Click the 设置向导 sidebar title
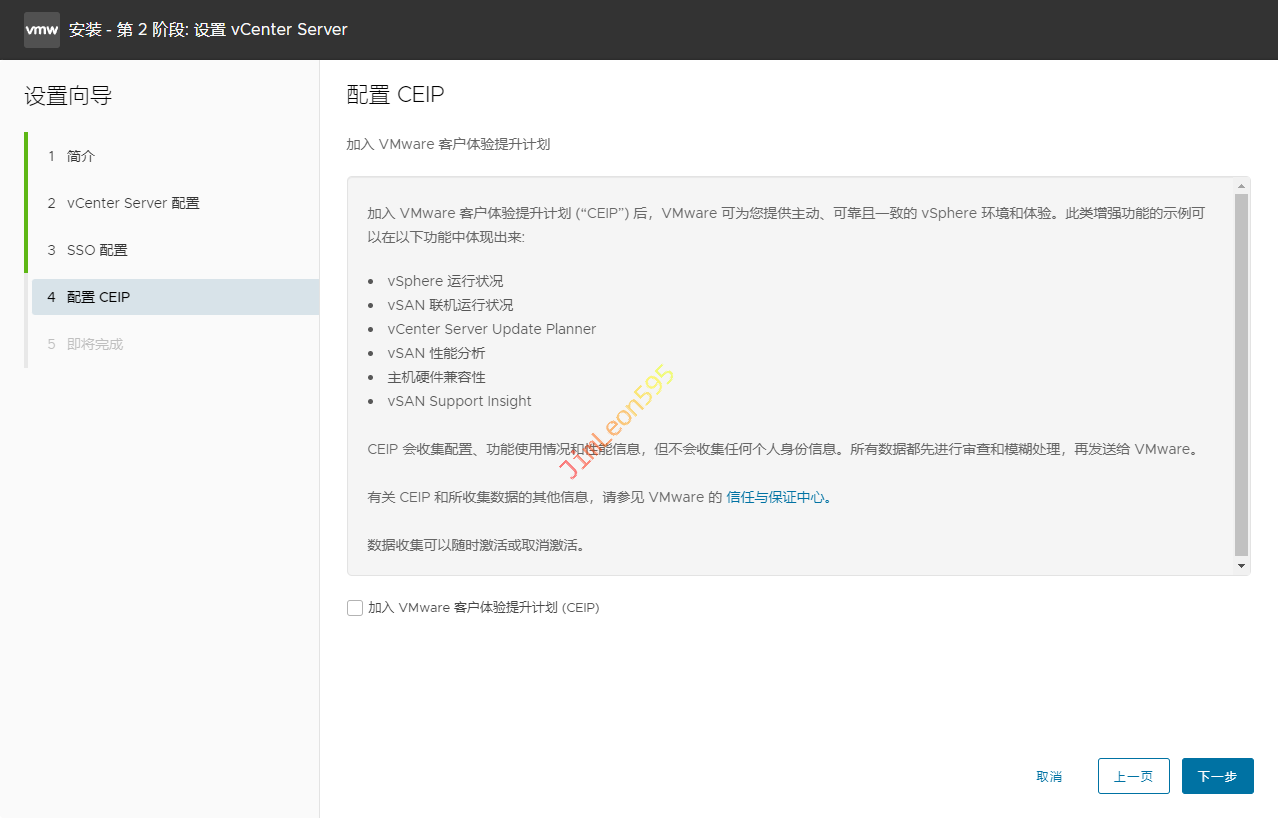 68,96
